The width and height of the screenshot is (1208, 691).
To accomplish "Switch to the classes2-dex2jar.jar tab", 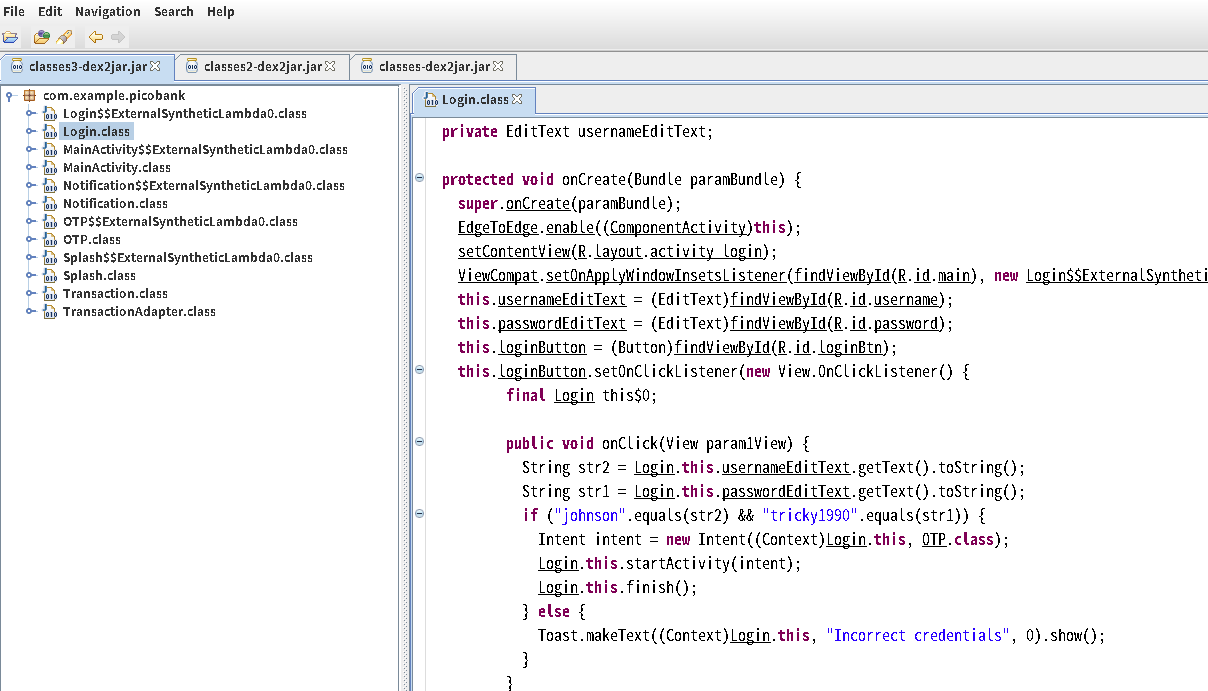I will [x=262, y=67].
